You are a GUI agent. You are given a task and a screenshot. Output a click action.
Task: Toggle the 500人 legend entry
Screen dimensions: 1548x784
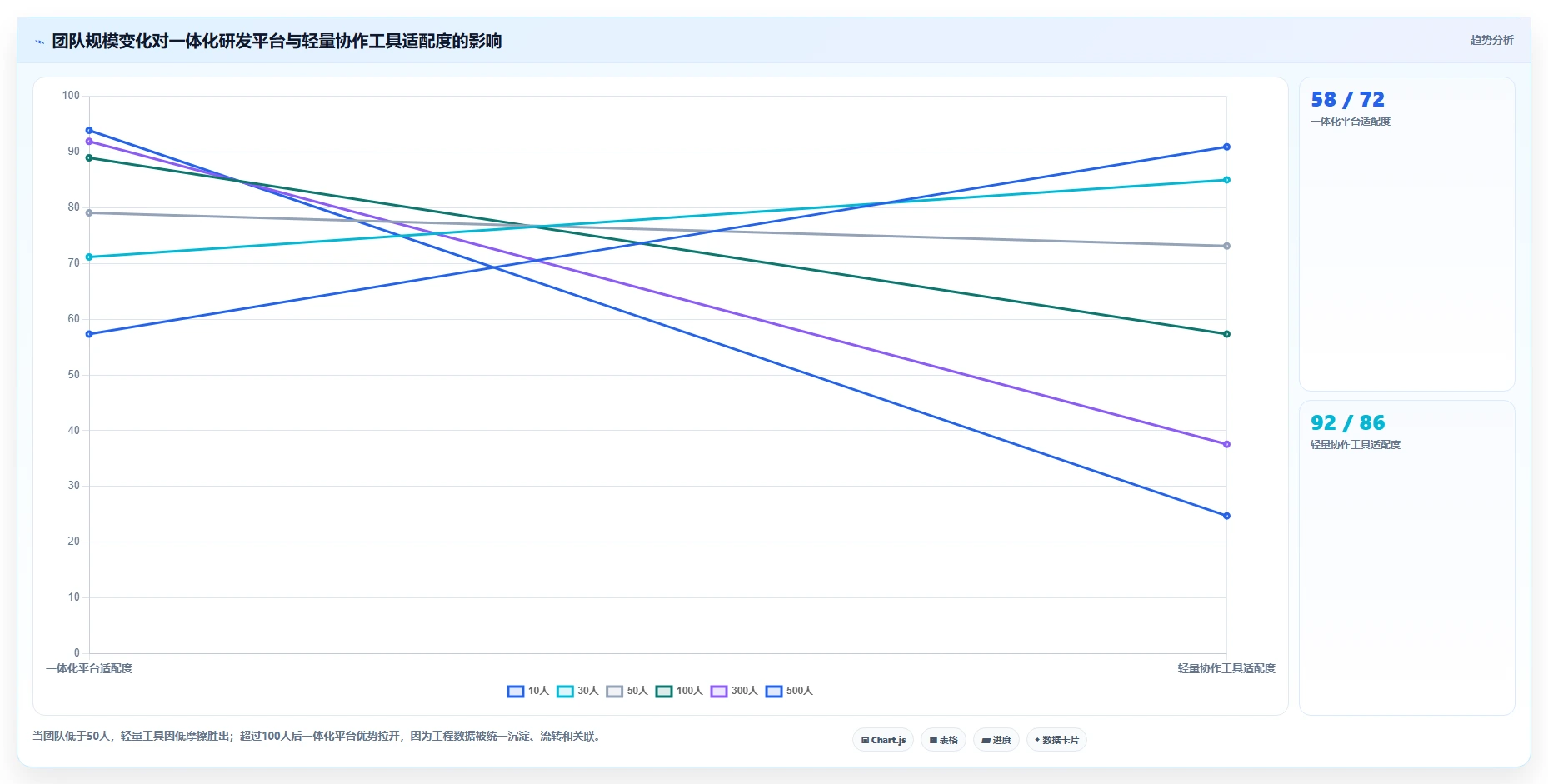tap(789, 691)
